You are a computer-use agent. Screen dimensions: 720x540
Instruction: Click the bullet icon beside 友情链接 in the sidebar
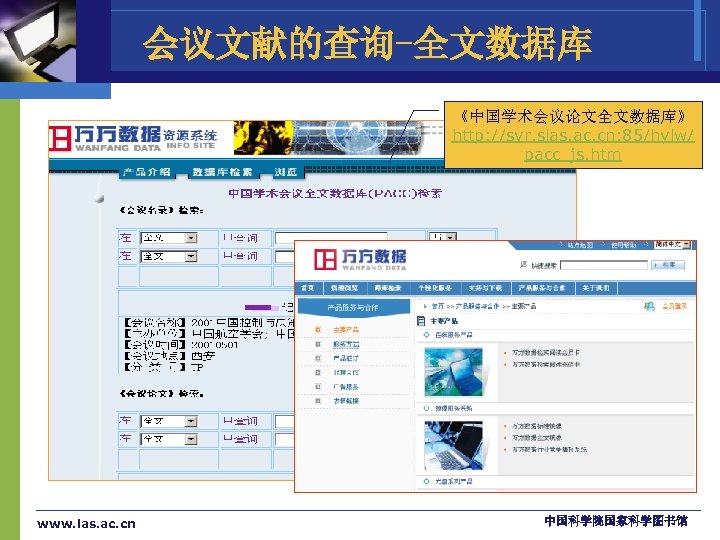tap(318, 401)
